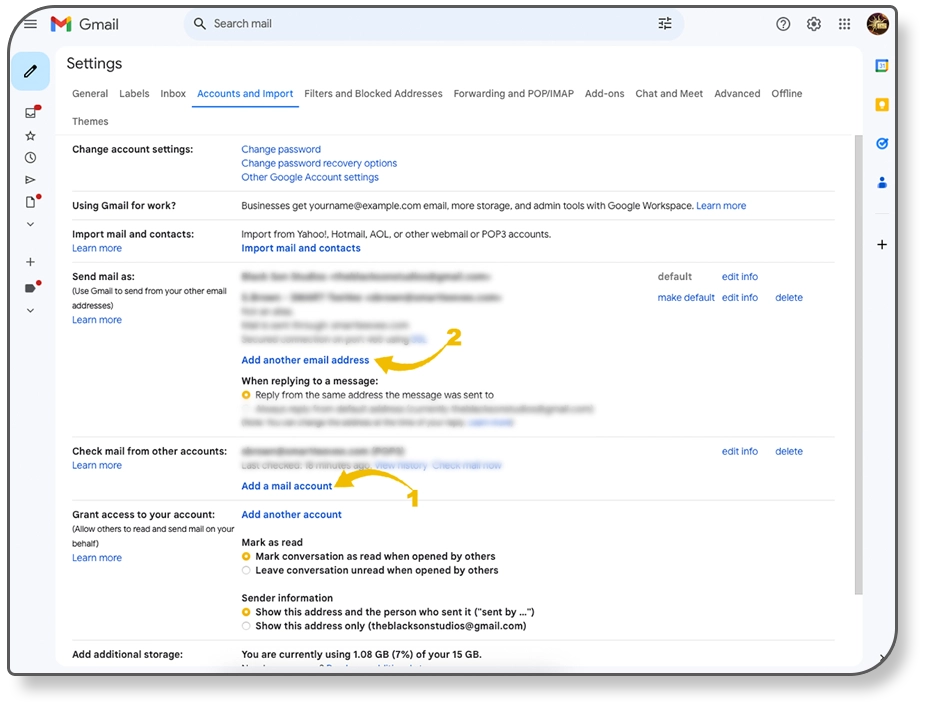The image size is (925, 702).
Task: Open Contacts side panel icon
Action: [x=881, y=183]
